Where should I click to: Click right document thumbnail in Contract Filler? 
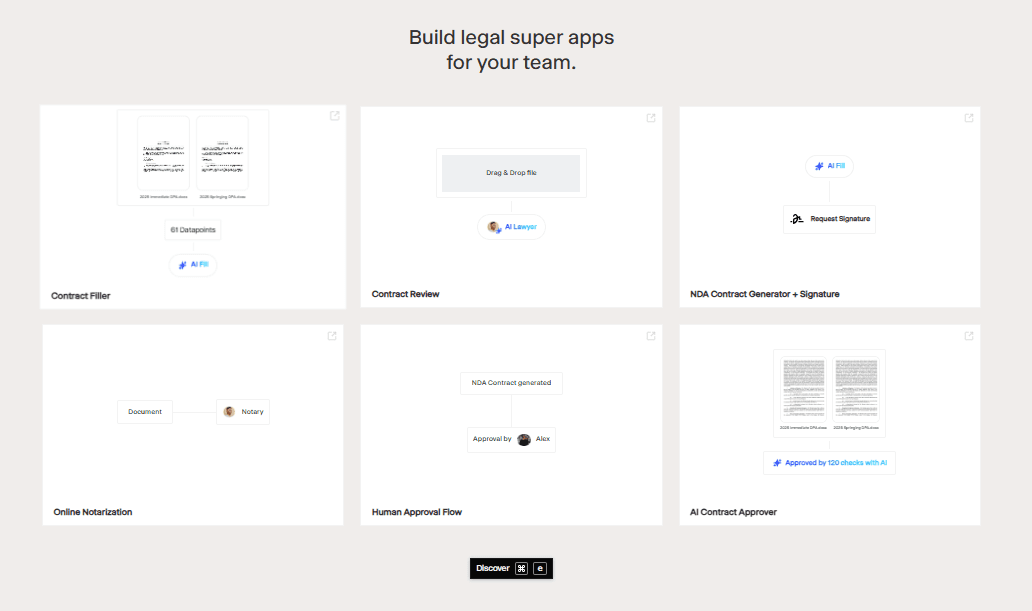(x=222, y=153)
